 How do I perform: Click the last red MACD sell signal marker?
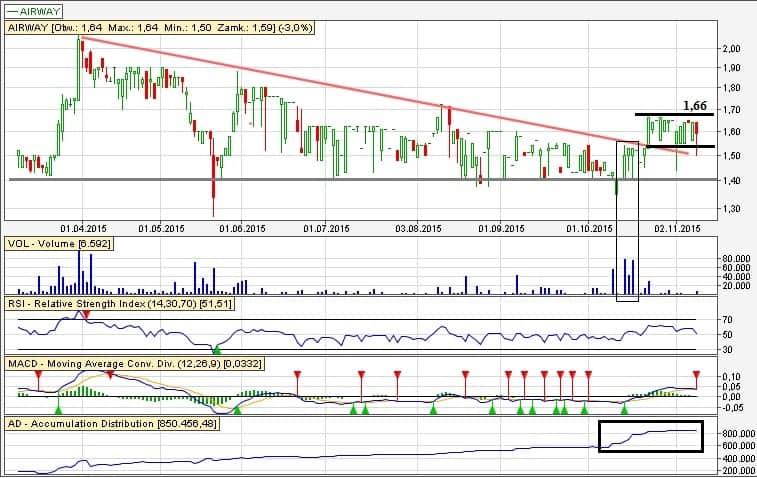coord(696,375)
